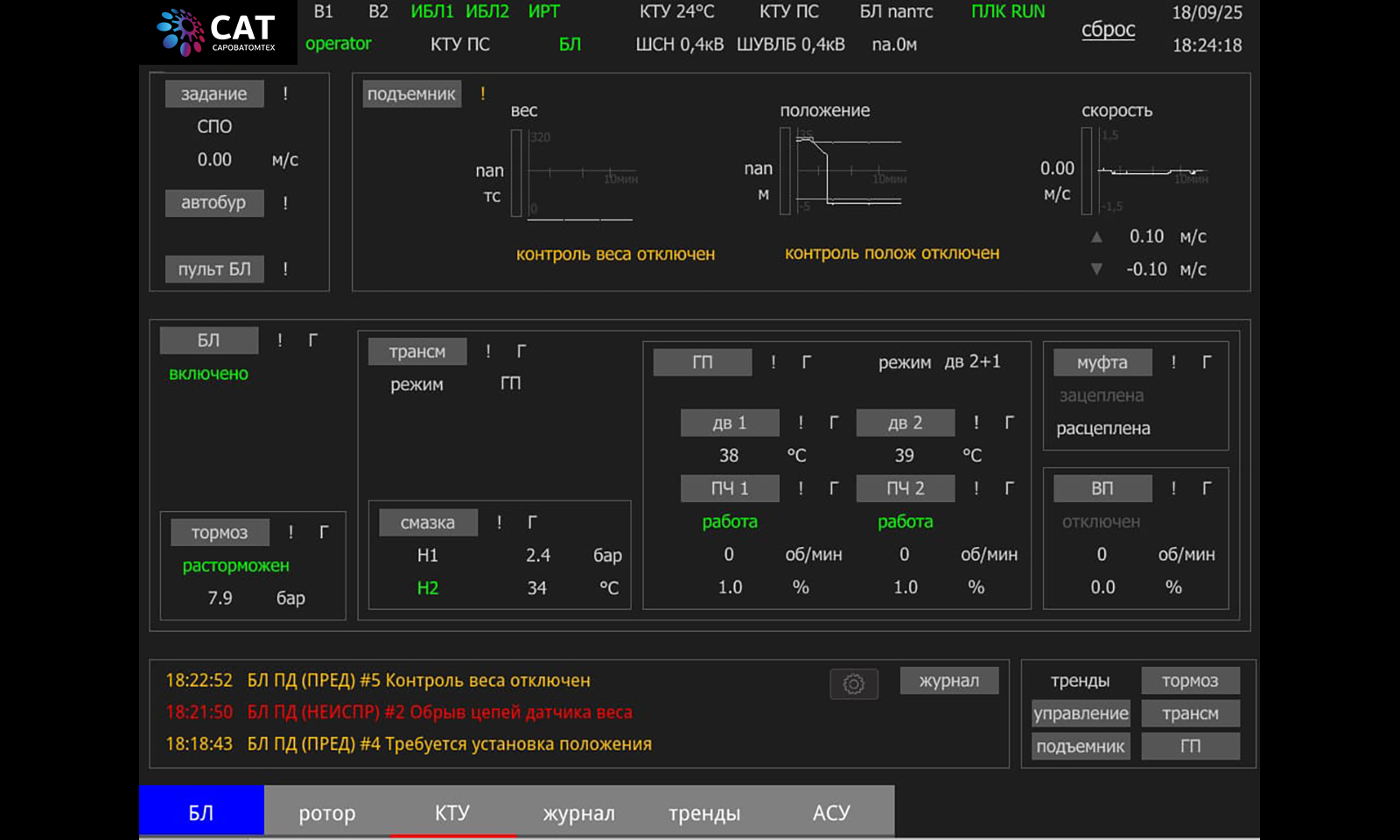Open the пульт БЛ button

coord(214,269)
